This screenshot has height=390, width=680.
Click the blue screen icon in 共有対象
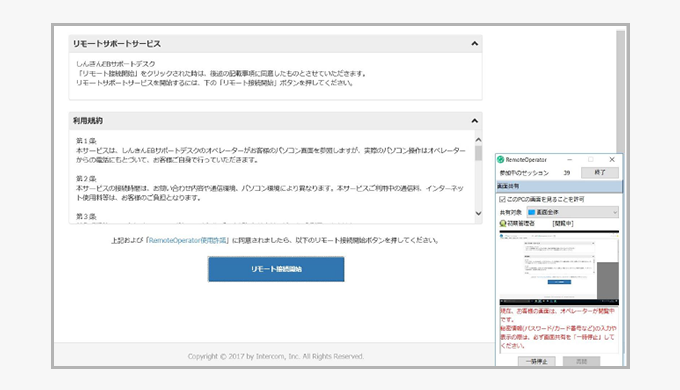(531, 212)
